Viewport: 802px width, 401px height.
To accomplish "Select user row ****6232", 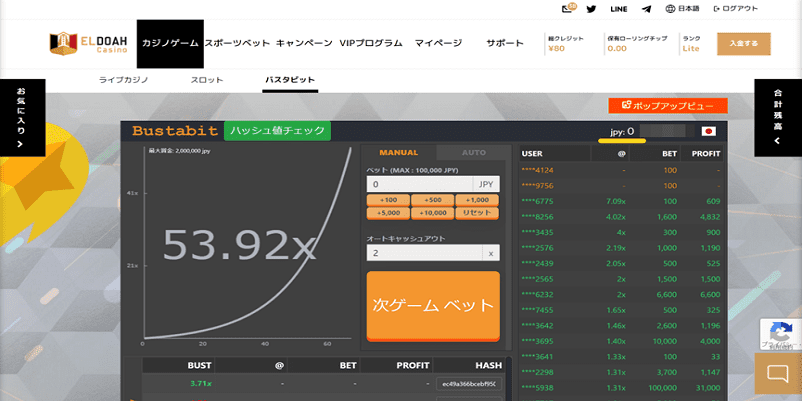I will click(x=621, y=295).
